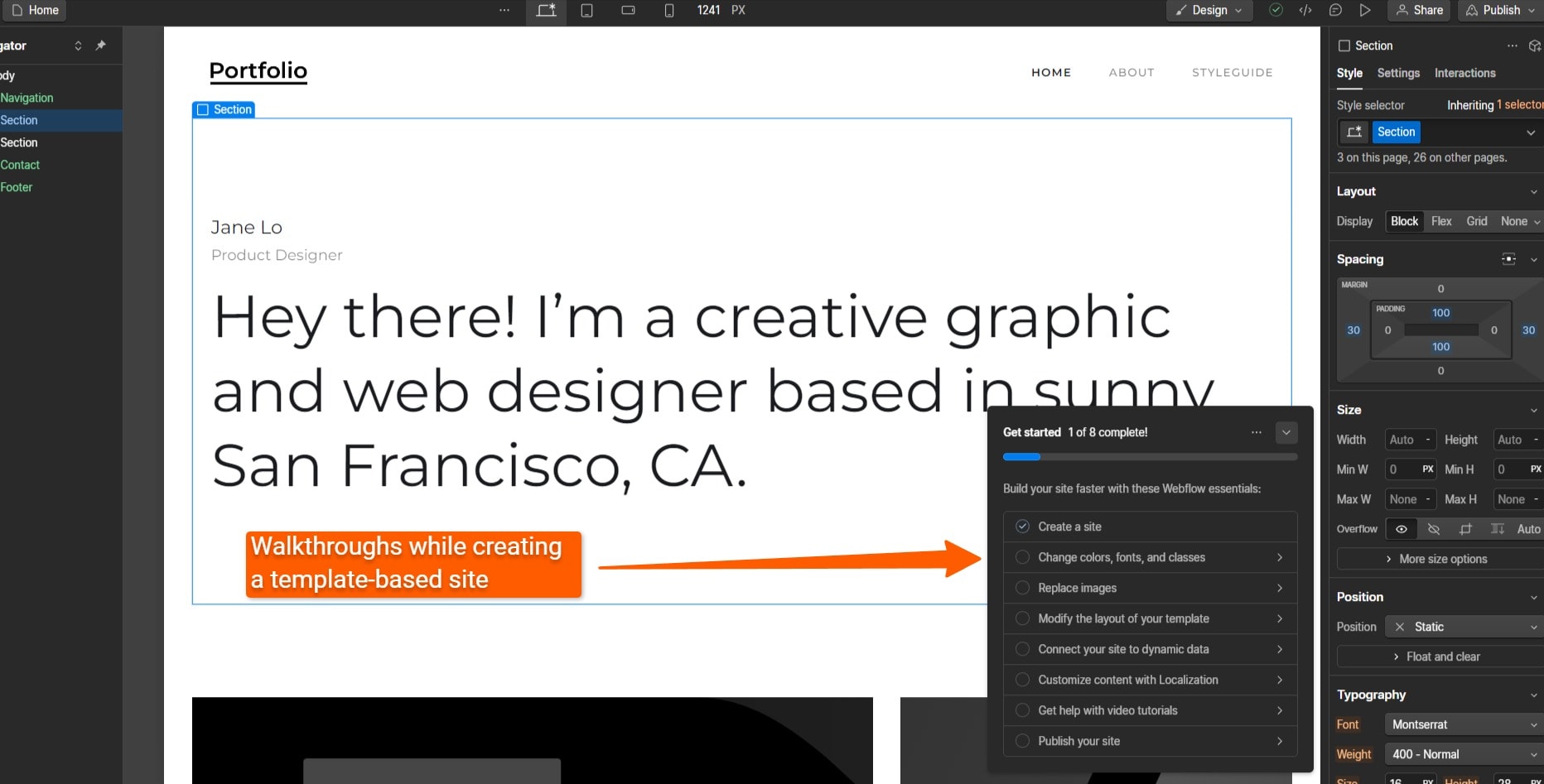Collapse all Navigator items with arrows icon
The height and width of the screenshot is (784, 1544).
[x=78, y=46]
